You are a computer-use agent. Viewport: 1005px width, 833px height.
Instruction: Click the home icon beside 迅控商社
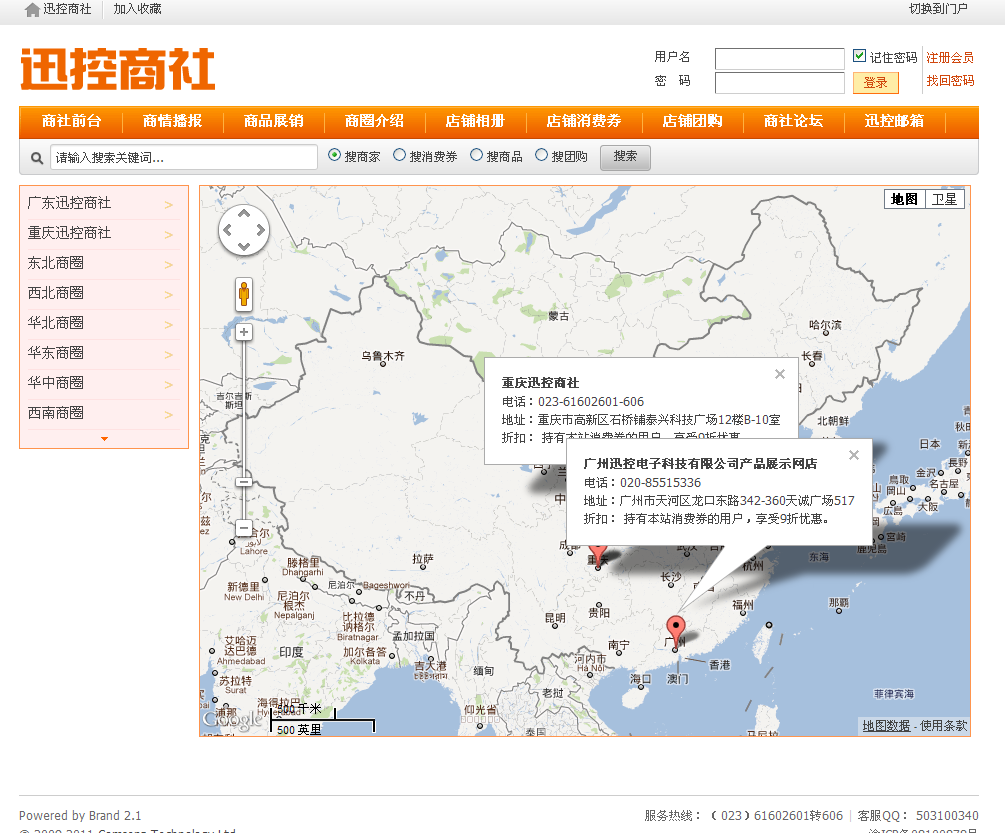32,10
